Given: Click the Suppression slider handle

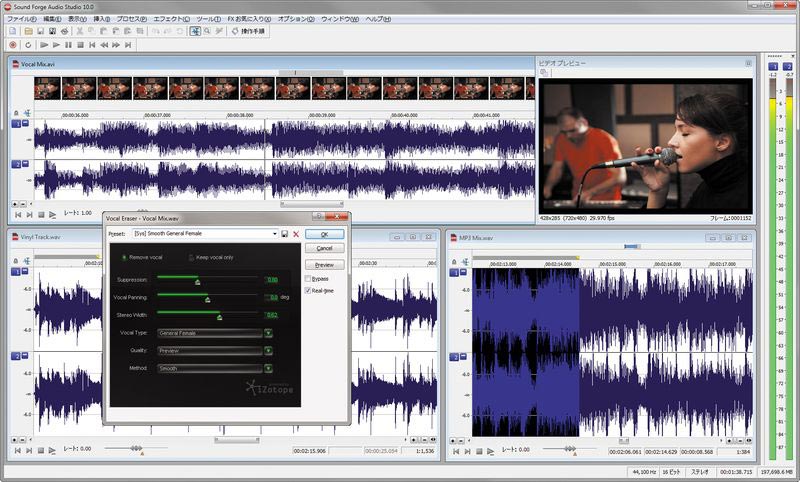Looking at the screenshot, I should pos(198,282).
